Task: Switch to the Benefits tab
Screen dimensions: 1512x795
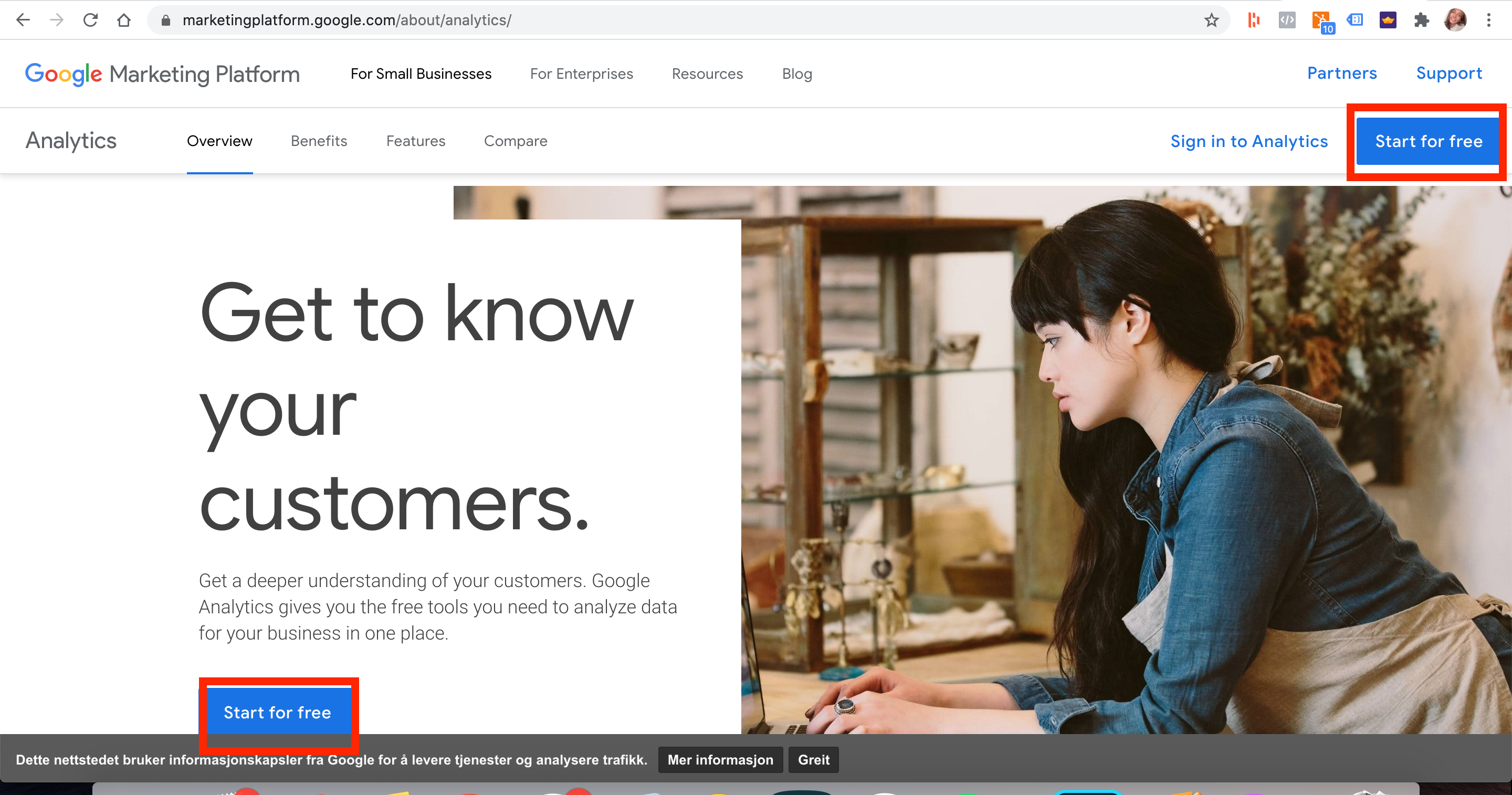Action: tap(319, 141)
